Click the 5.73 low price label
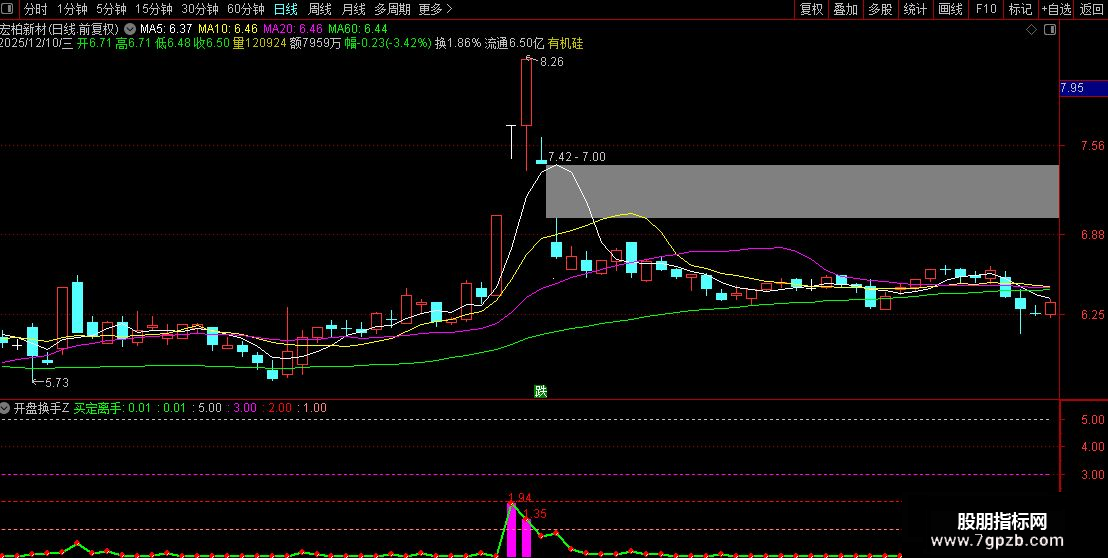 pos(57,383)
